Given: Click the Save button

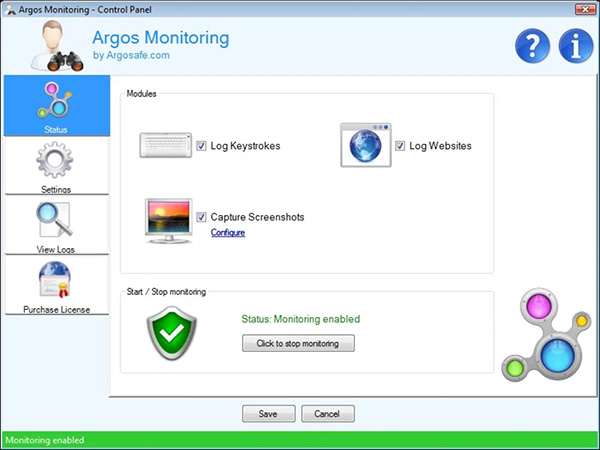Looking at the screenshot, I should [267, 414].
